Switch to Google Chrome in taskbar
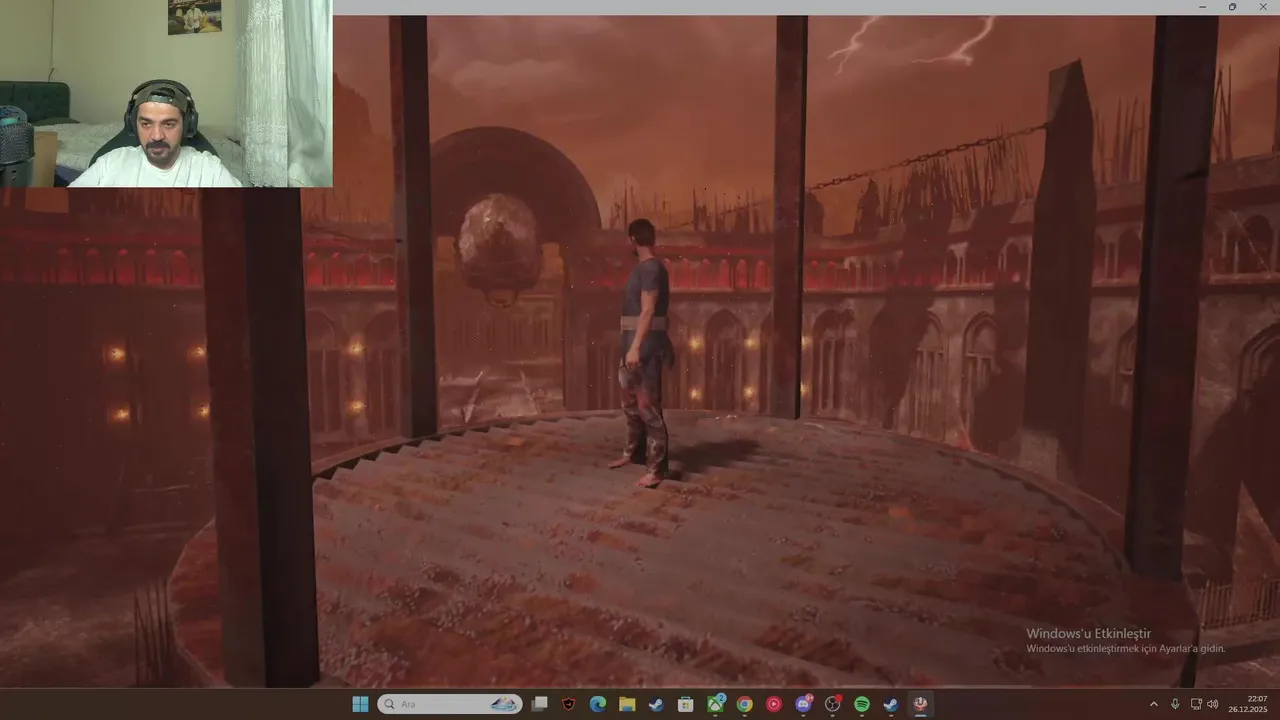This screenshot has height=720, width=1280. pyautogui.click(x=745, y=704)
